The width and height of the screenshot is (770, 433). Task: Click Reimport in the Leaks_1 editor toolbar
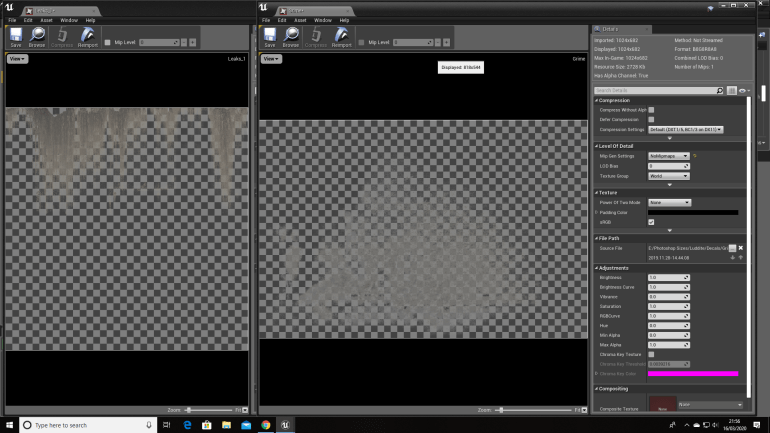[88, 37]
